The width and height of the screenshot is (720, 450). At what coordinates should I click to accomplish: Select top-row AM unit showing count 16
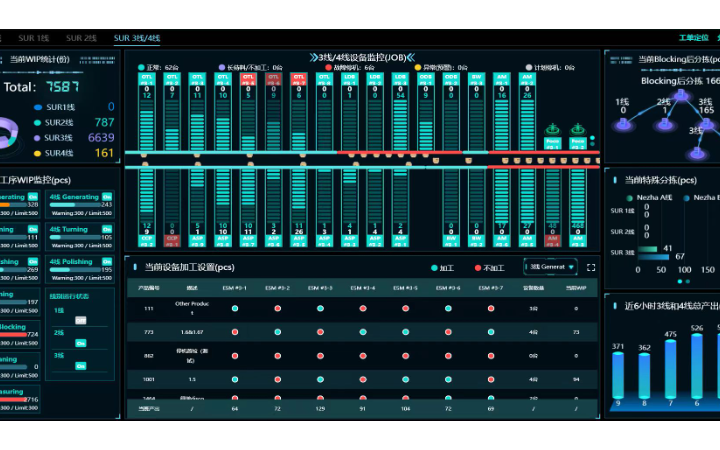[502, 111]
